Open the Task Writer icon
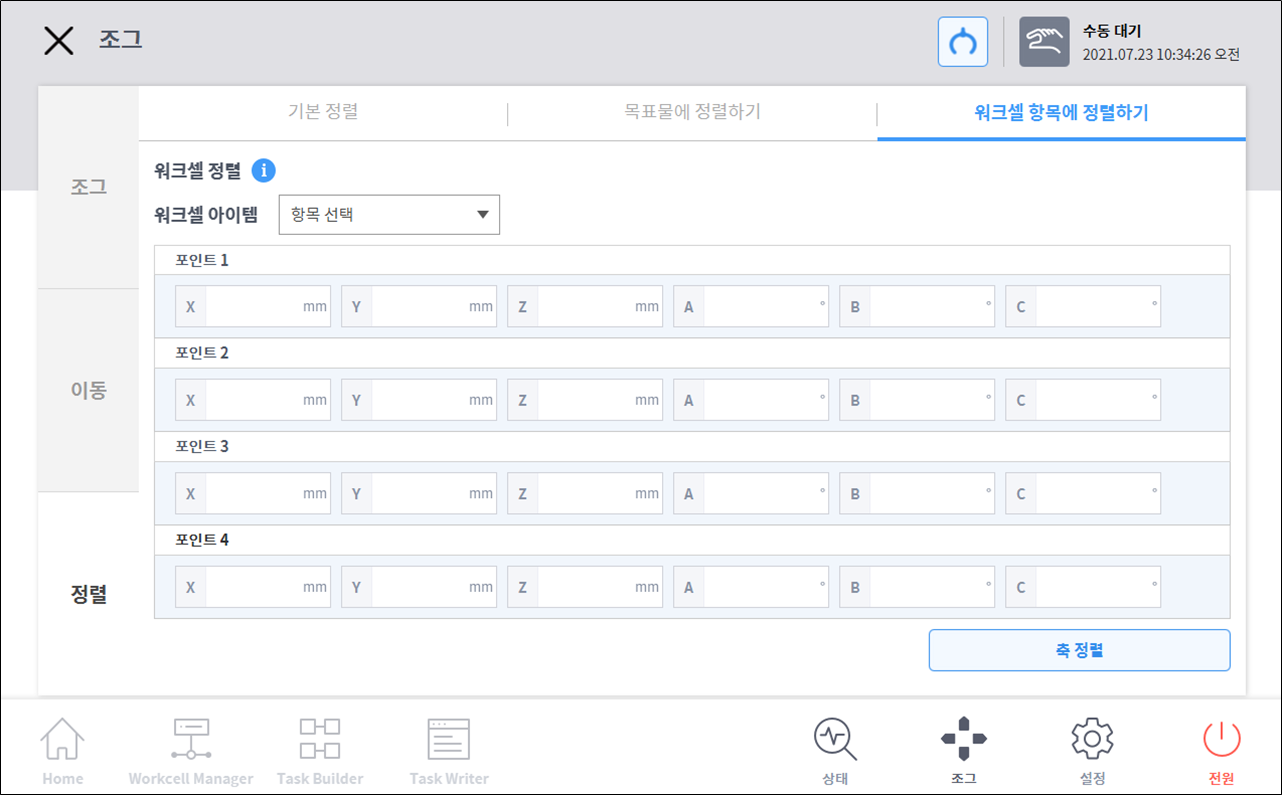The image size is (1282, 795). click(448, 741)
